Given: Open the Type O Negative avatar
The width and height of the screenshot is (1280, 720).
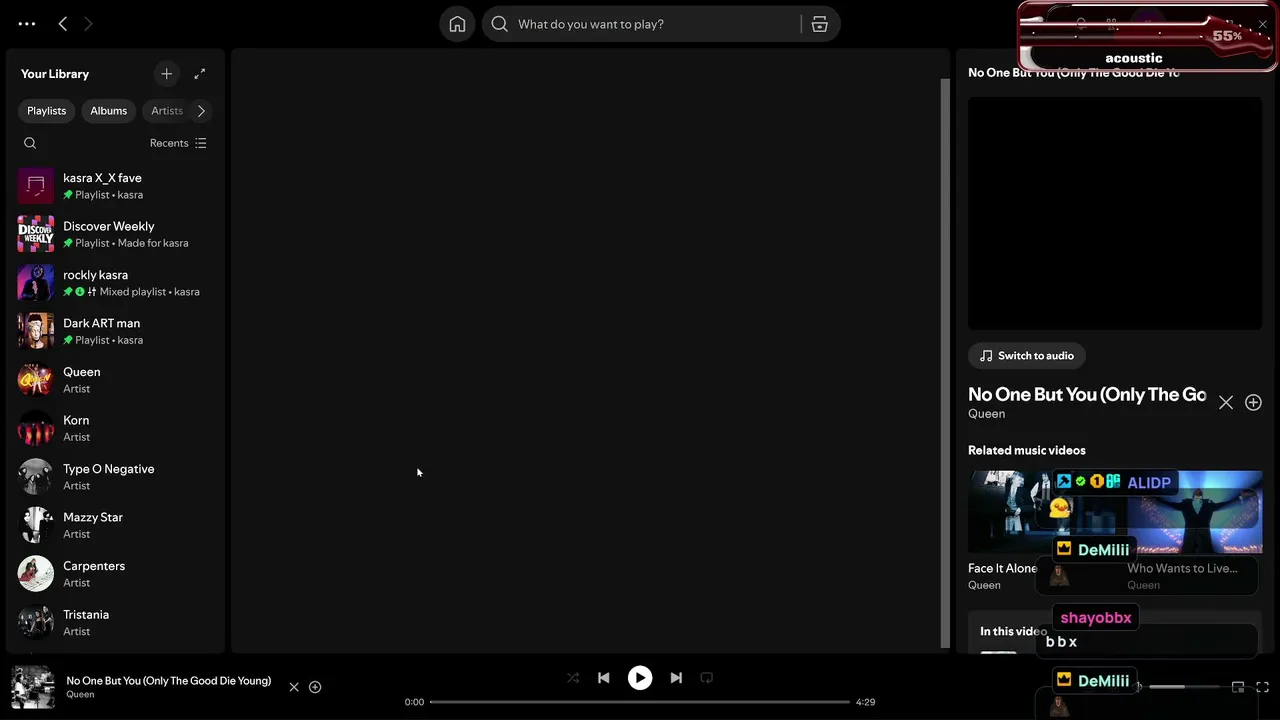Looking at the screenshot, I should (36, 477).
